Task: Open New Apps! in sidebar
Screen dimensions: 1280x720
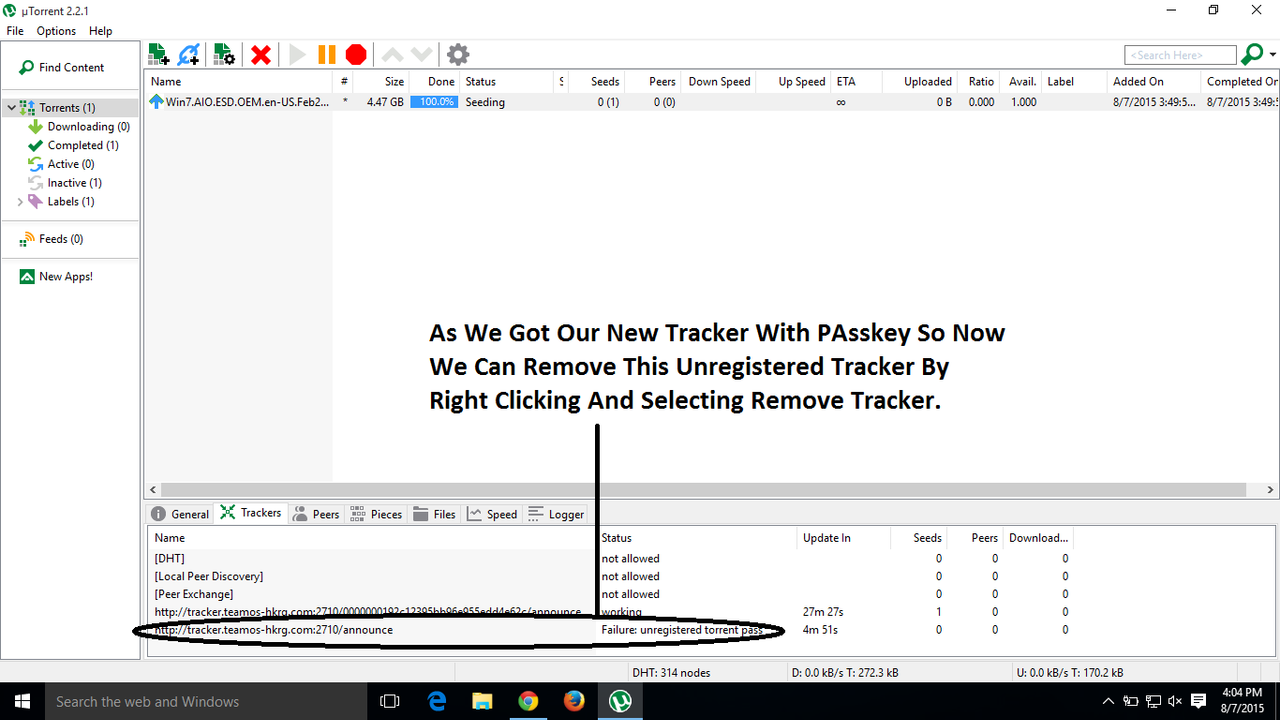Action: point(56,276)
